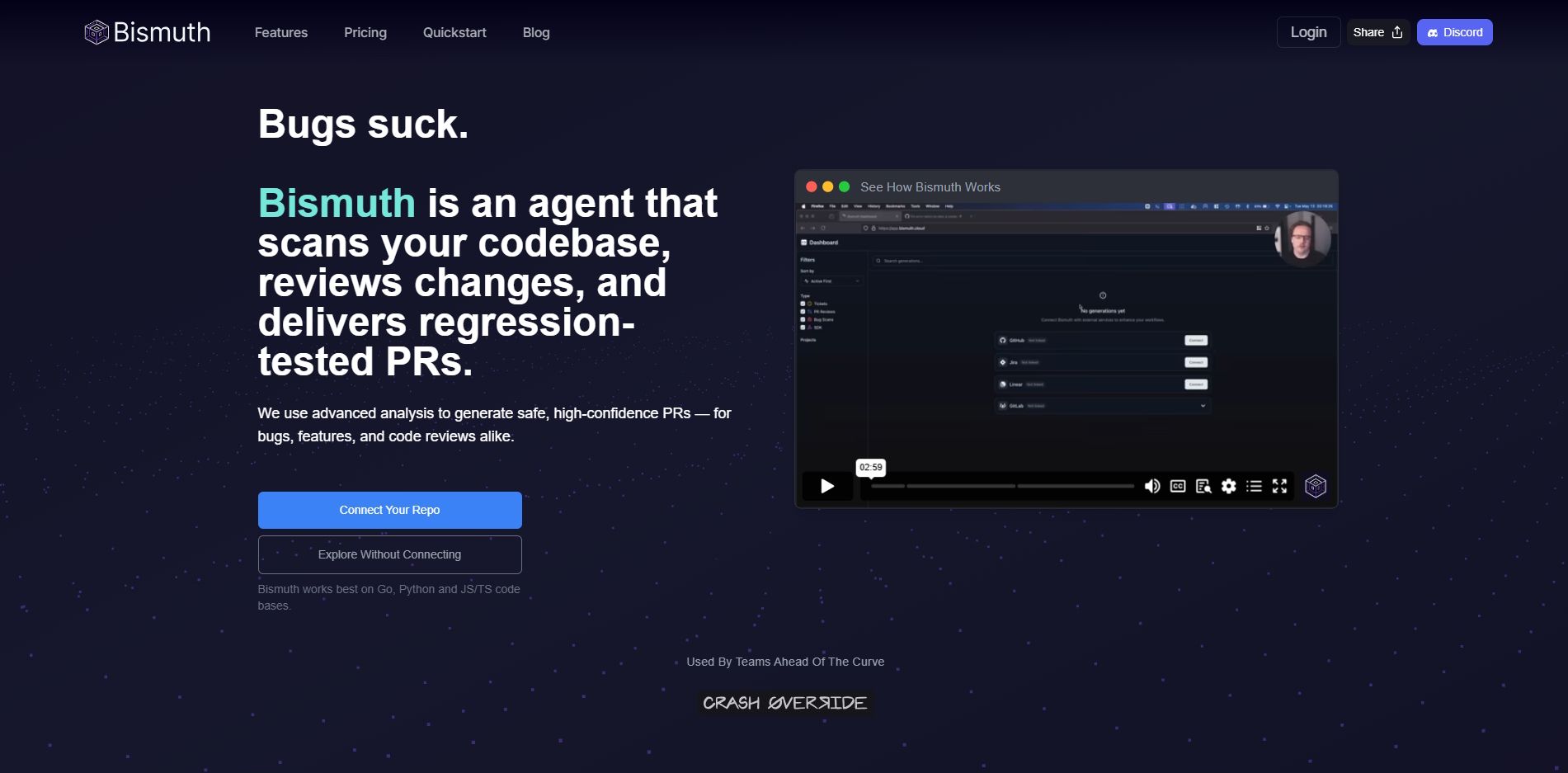The height and width of the screenshot is (773, 1568).
Task: Click the 'We use advanced analysis' paragraph
Action: tap(494, 424)
